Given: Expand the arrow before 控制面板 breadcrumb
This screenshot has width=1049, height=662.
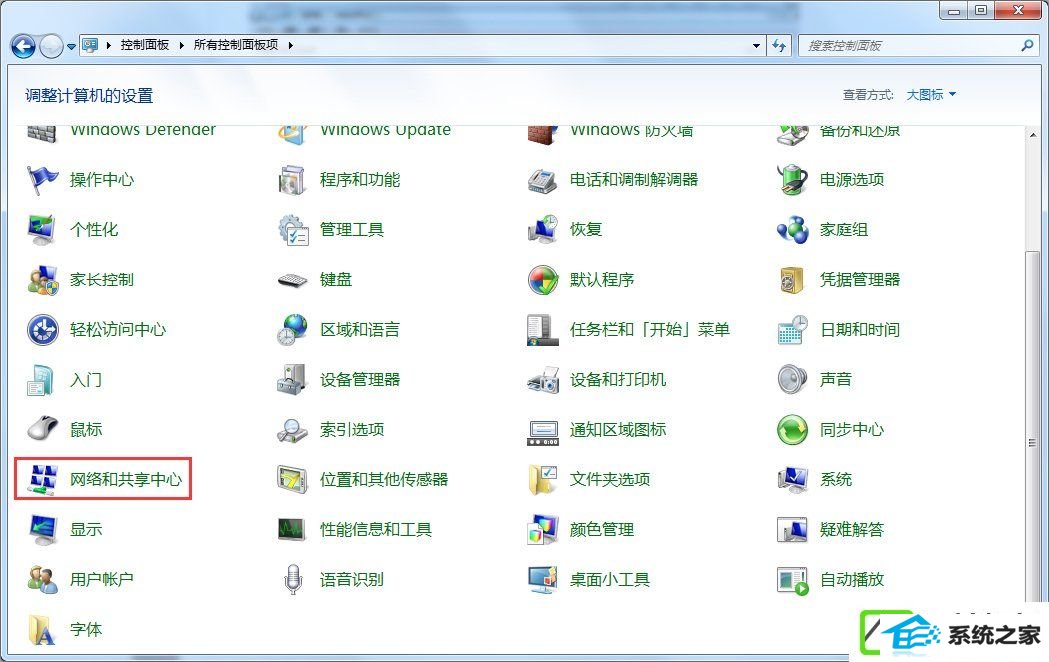Looking at the screenshot, I should (x=108, y=45).
